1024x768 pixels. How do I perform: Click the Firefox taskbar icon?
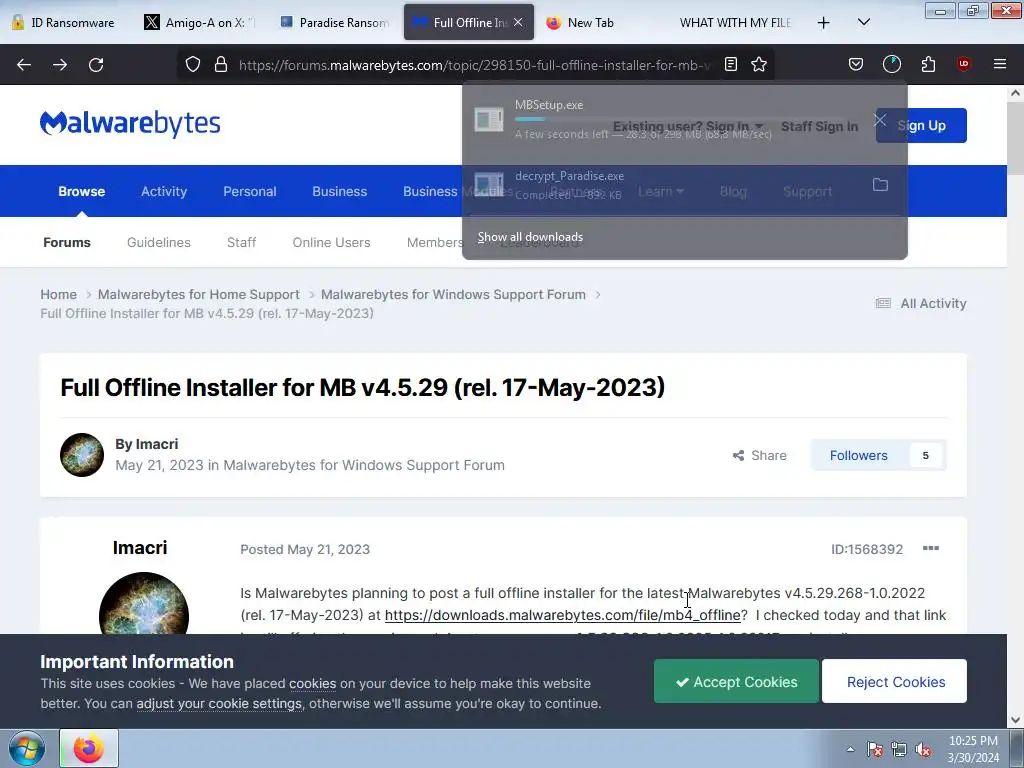click(89, 748)
